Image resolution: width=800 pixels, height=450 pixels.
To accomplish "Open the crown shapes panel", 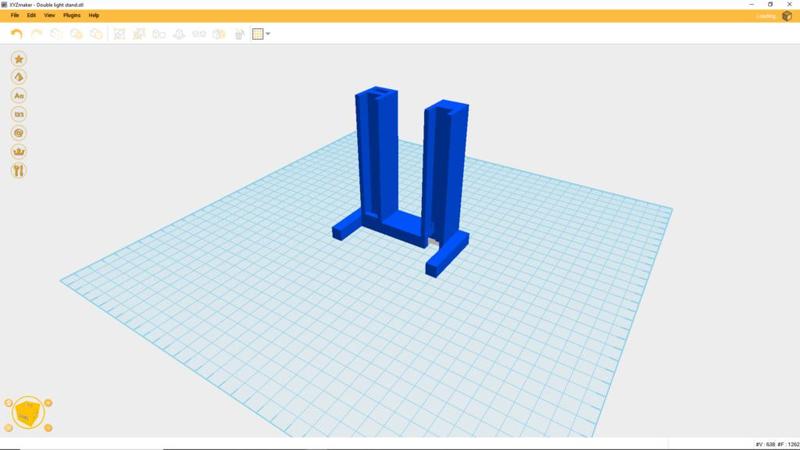I will pos(19,152).
